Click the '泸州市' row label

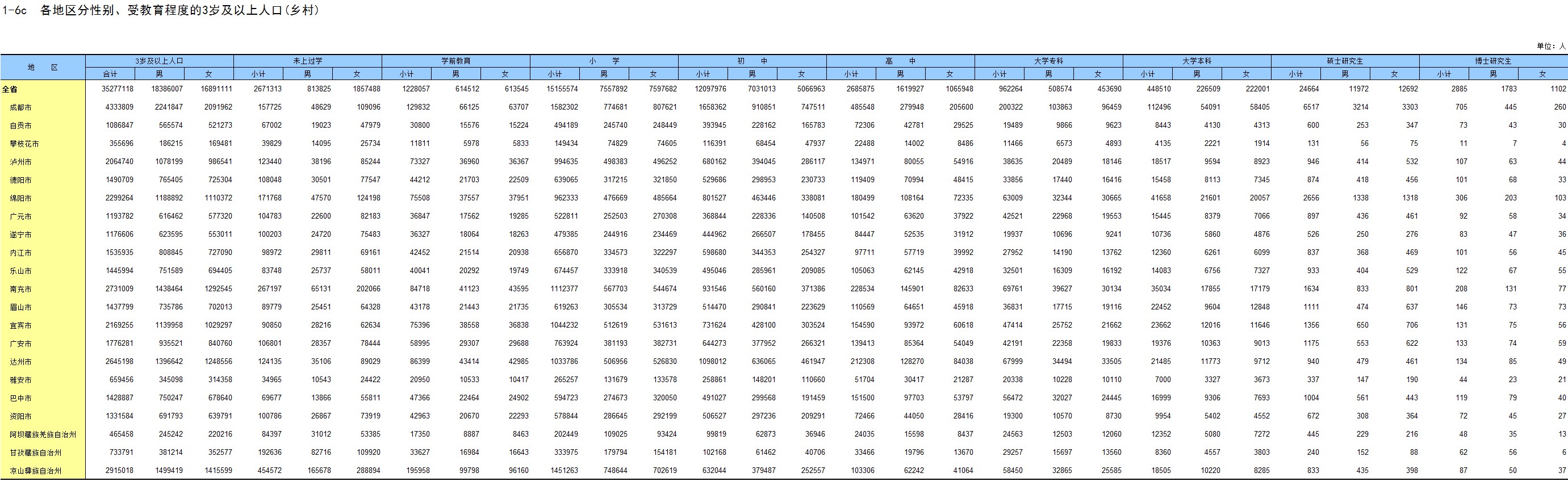click(x=20, y=162)
